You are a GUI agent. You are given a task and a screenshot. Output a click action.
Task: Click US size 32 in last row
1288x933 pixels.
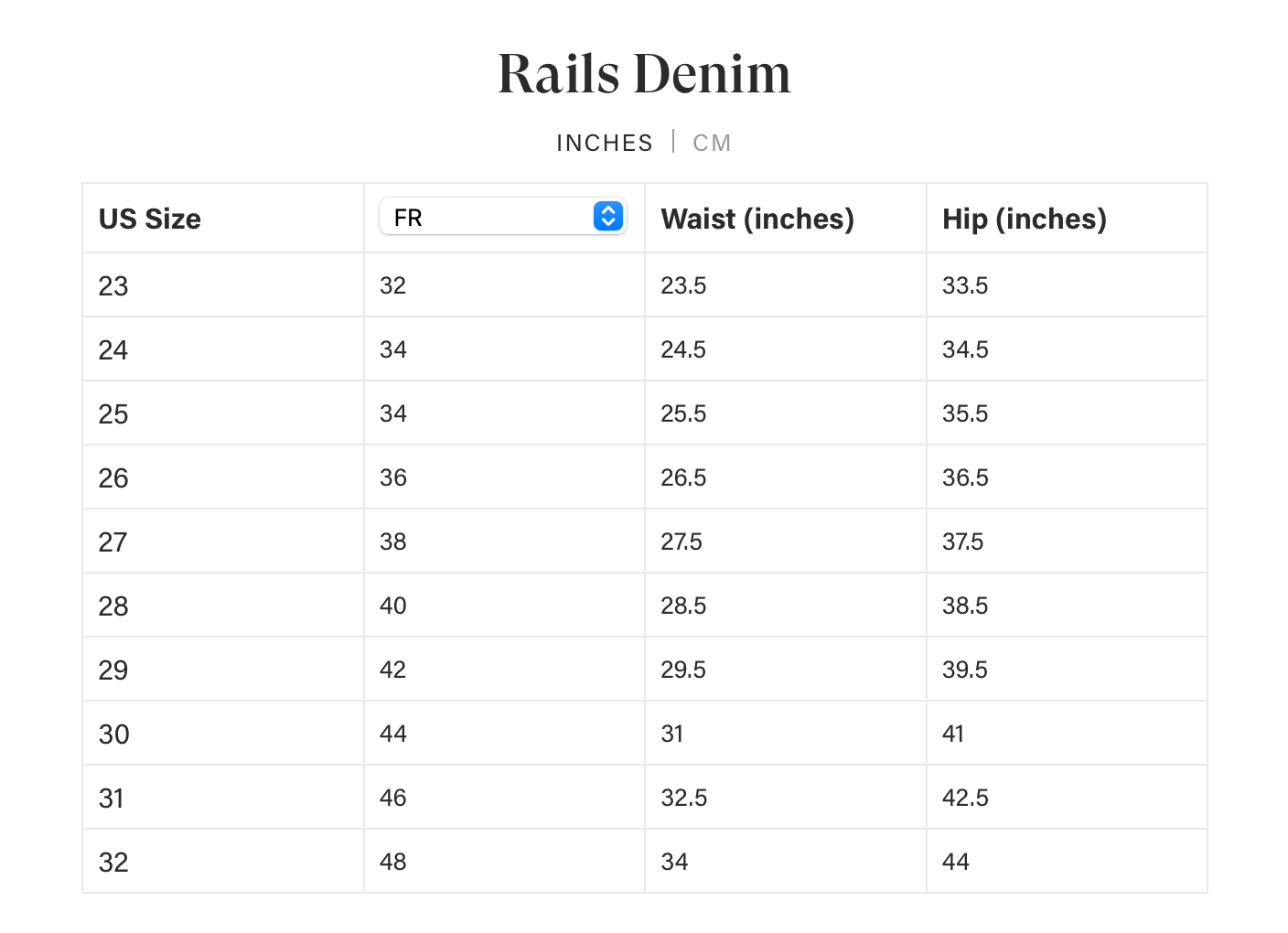(x=113, y=863)
